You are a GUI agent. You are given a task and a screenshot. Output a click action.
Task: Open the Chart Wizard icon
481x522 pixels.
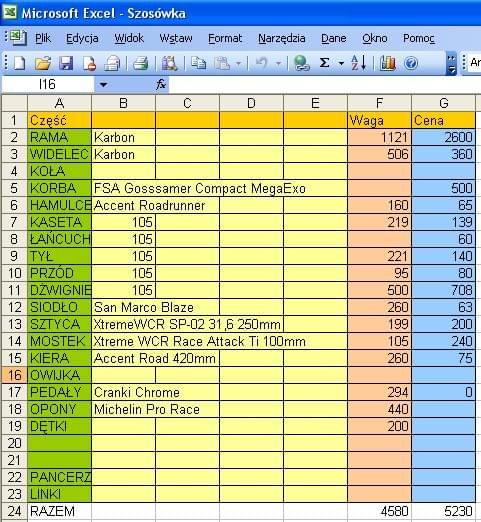(387, 63)
